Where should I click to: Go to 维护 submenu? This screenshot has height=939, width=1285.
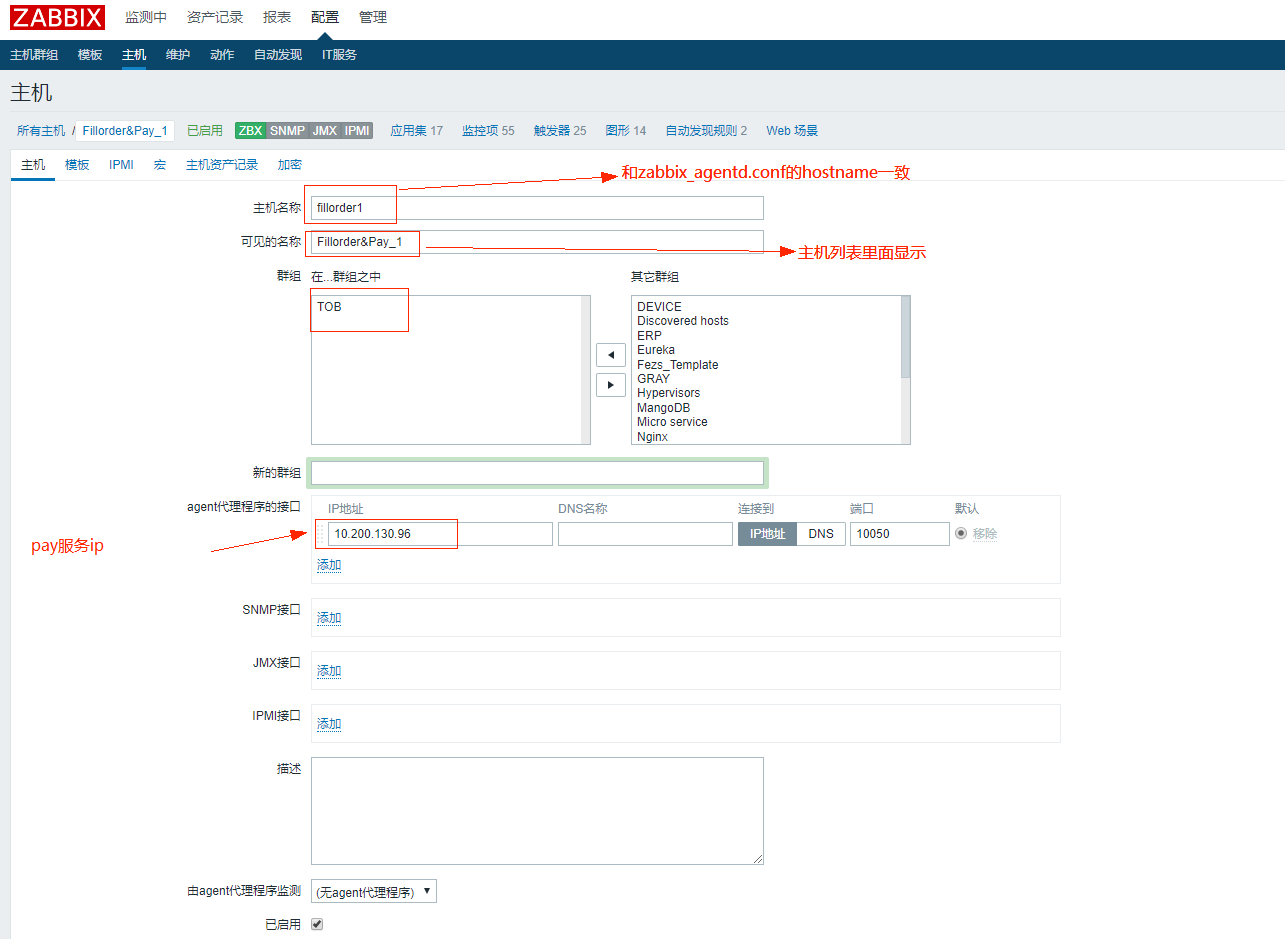(x=178, y=55)
